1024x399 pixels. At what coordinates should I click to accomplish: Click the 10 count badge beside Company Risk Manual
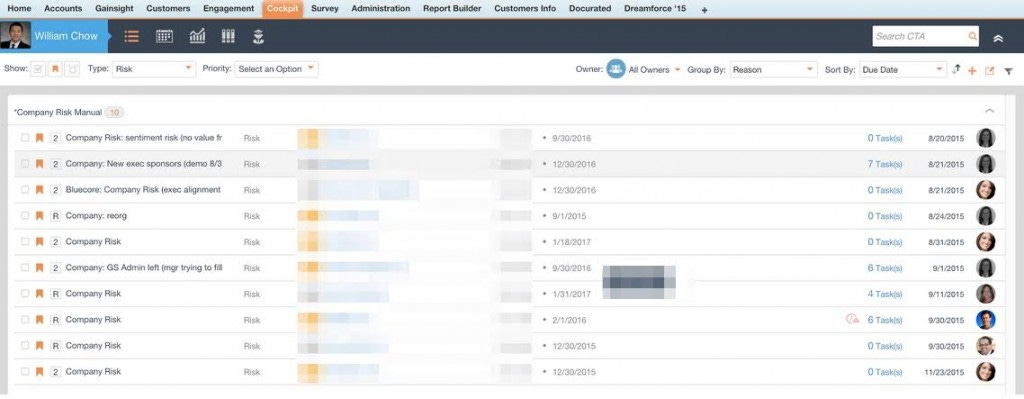pos(114,112)
